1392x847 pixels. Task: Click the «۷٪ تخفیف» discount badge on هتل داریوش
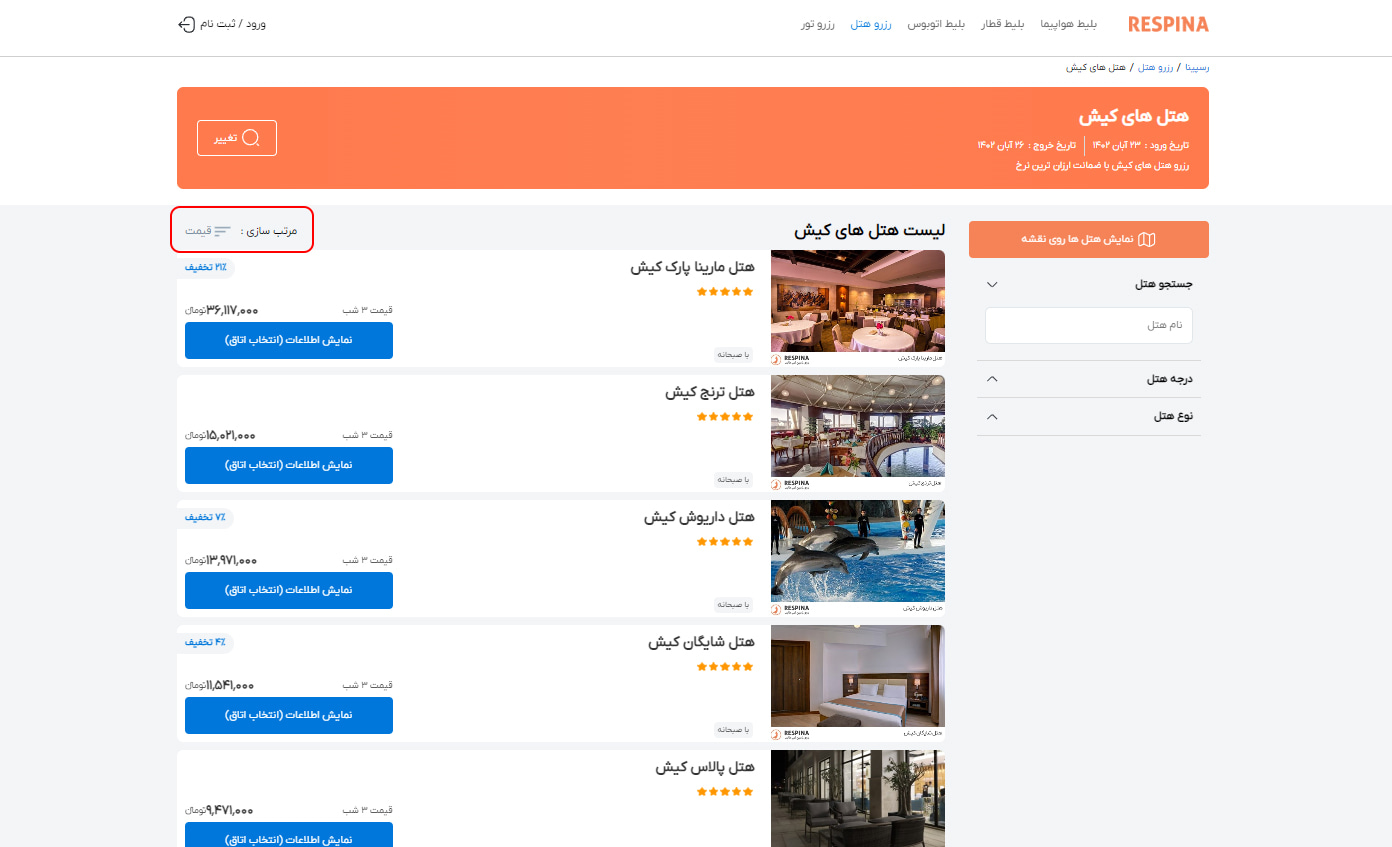click(x=204, y=518)
